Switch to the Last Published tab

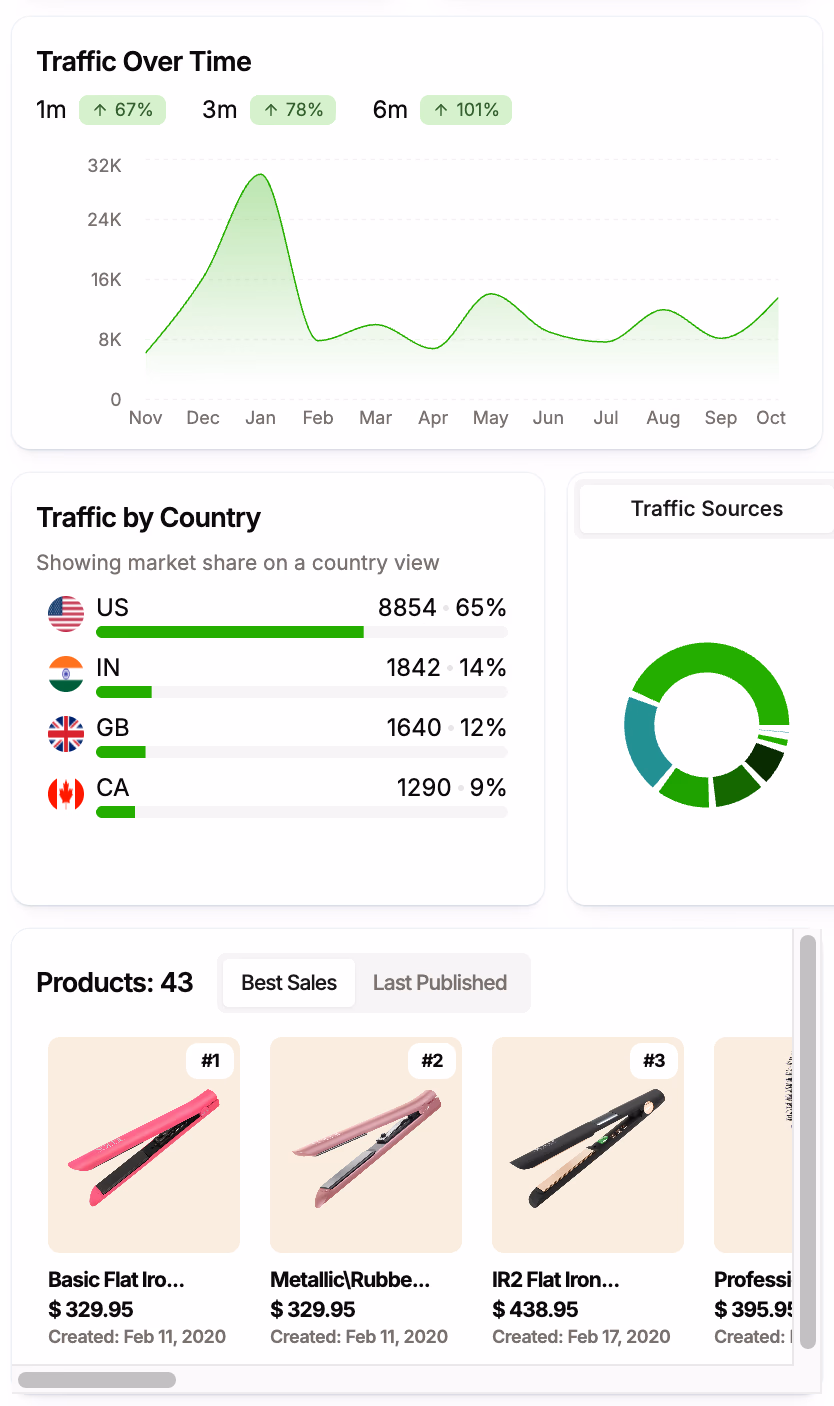click(x=440, y=983)
